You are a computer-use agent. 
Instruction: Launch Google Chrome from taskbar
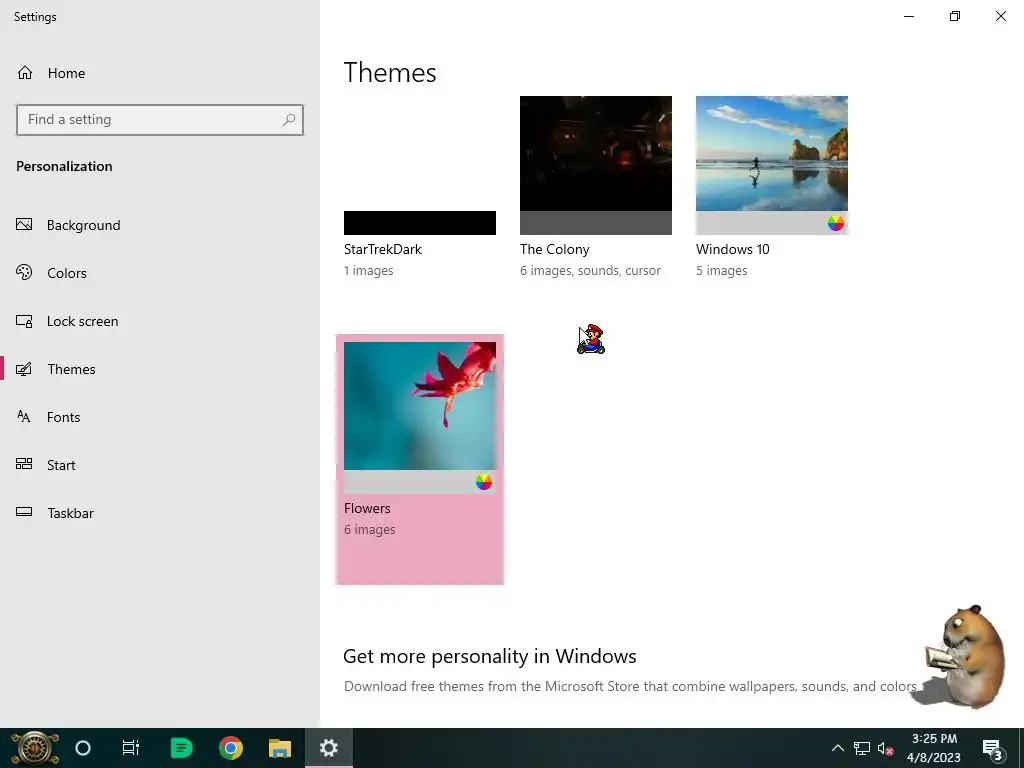231,748
